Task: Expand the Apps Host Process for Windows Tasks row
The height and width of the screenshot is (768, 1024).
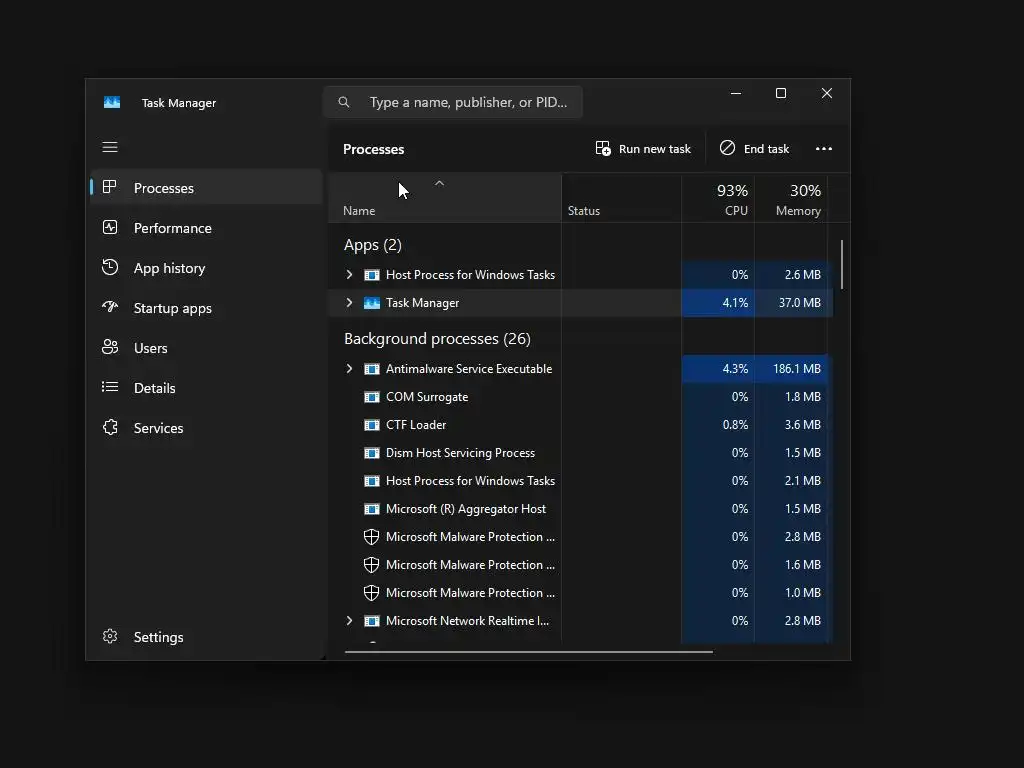Action: point(349,275)
